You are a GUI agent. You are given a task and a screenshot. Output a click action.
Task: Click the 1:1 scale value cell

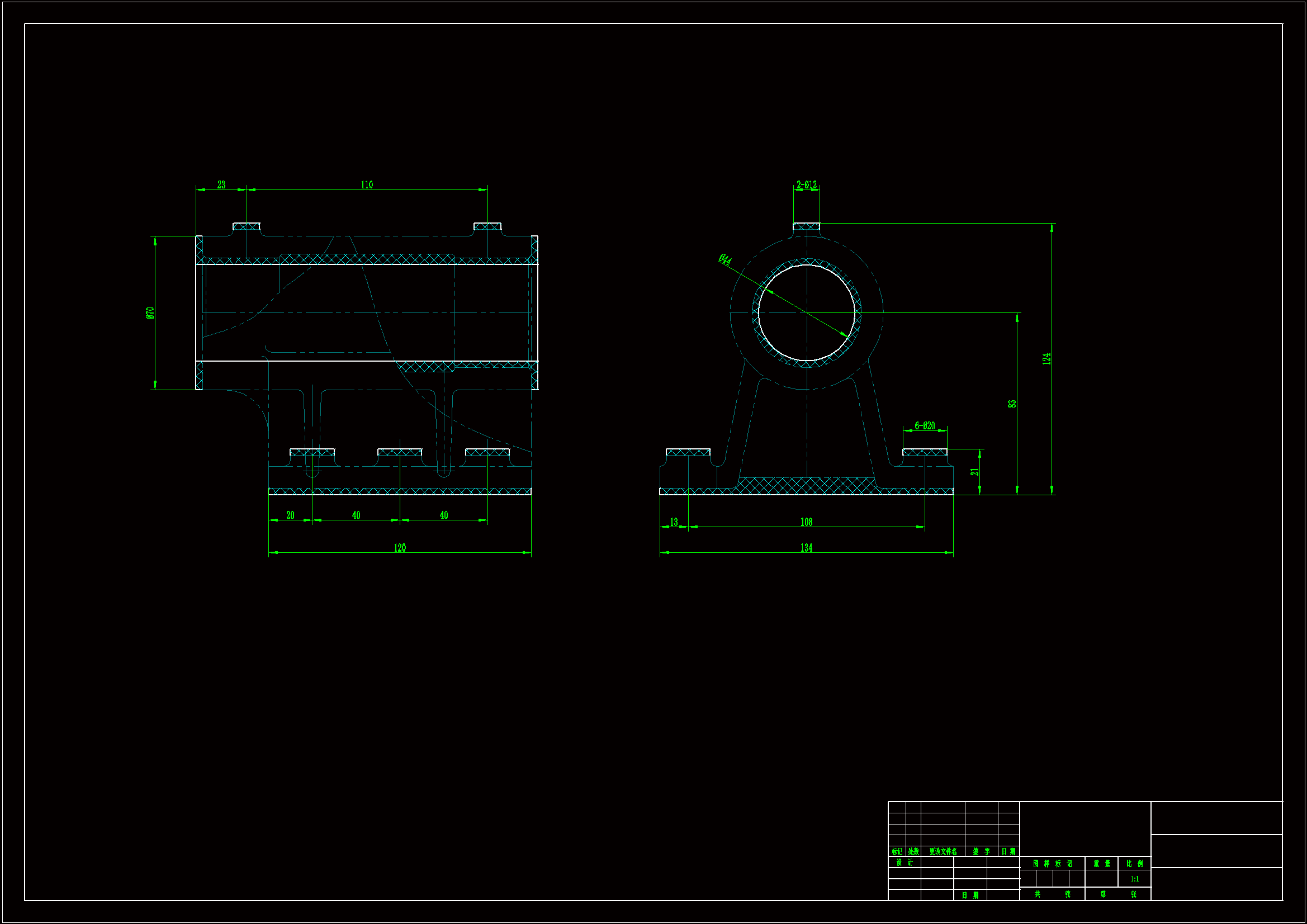coord(1134,879)
